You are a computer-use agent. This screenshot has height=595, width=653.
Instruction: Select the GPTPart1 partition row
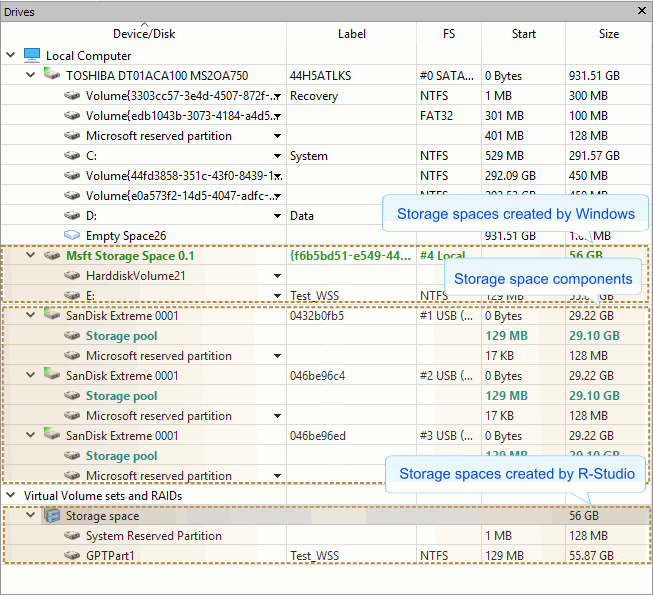(x=326, y=555)
